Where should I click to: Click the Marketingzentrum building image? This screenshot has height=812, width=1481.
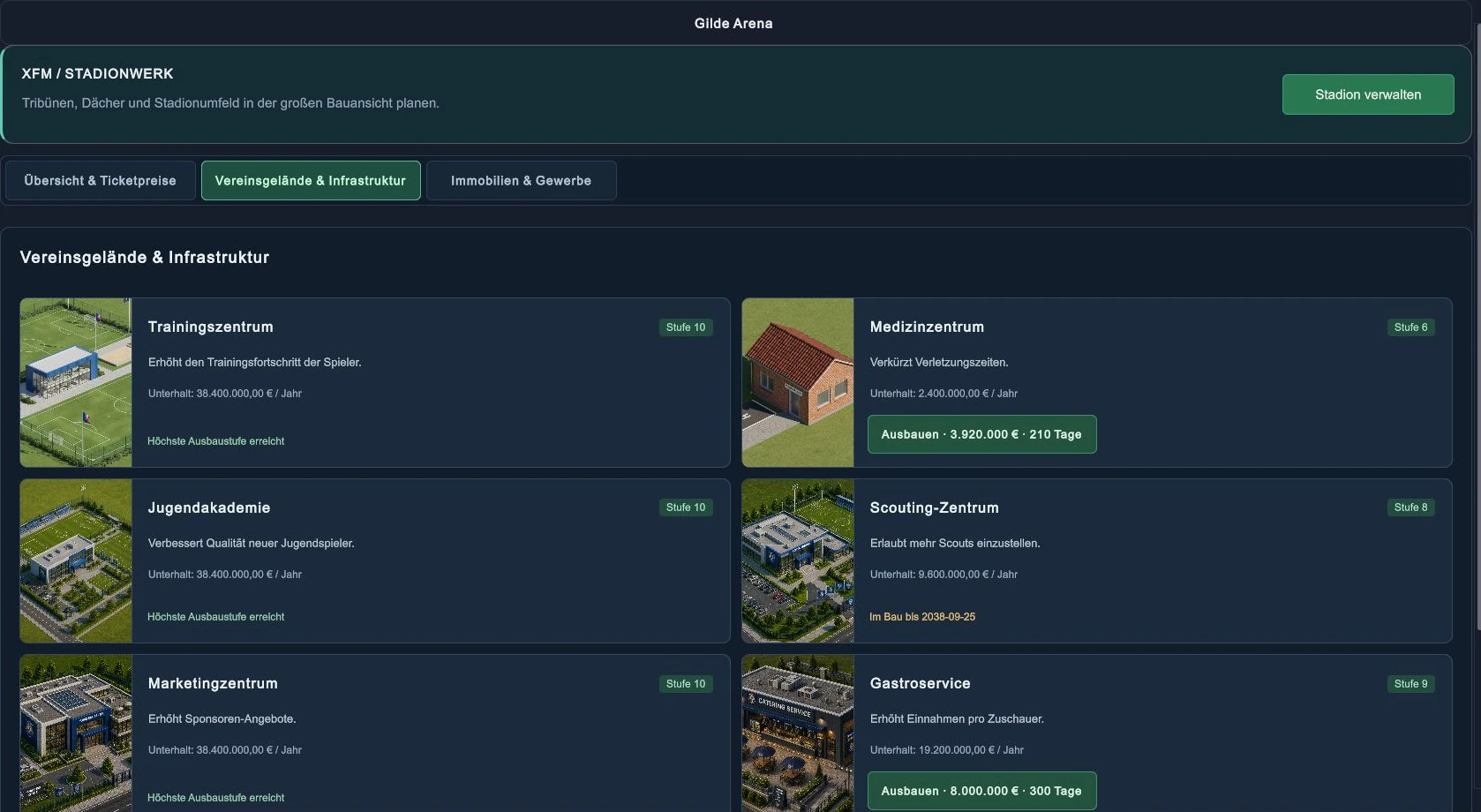76,733
